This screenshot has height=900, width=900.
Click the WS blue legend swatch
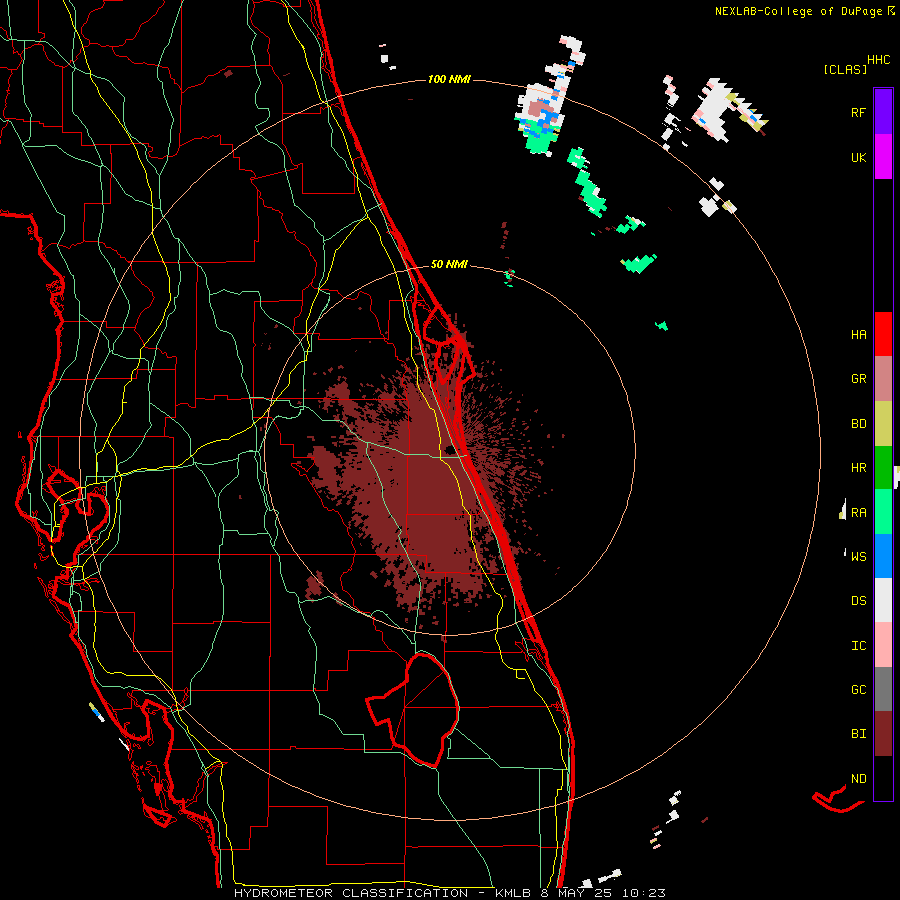(883, 556)
